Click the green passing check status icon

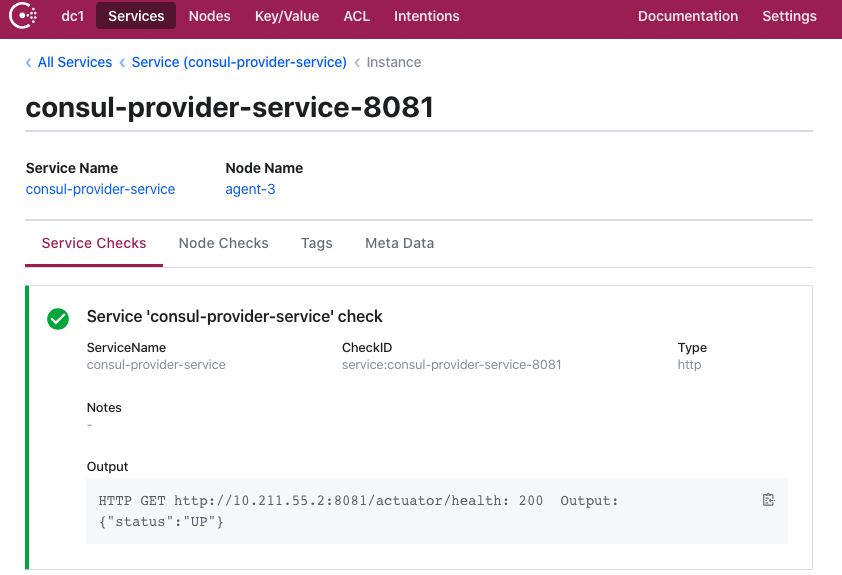(x=58, y=318)
